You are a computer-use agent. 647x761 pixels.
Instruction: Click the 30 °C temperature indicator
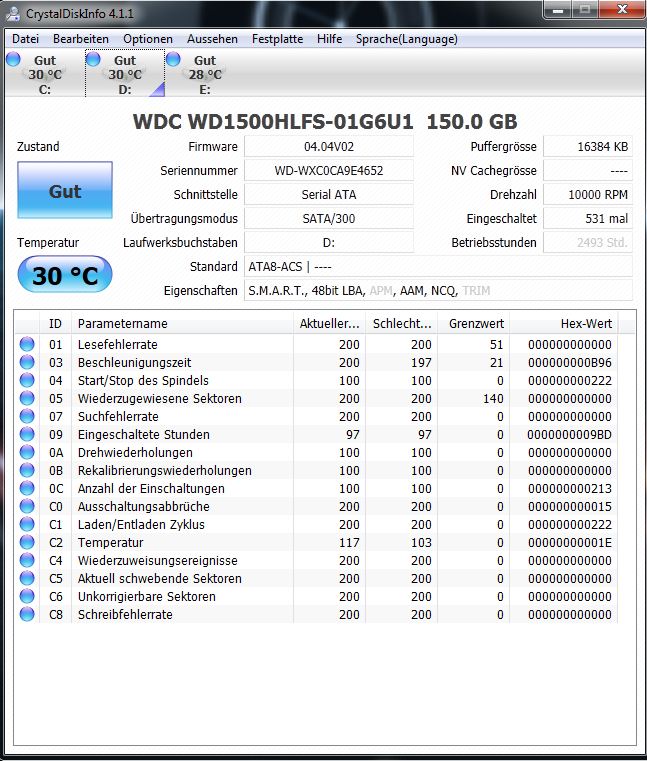65,275
